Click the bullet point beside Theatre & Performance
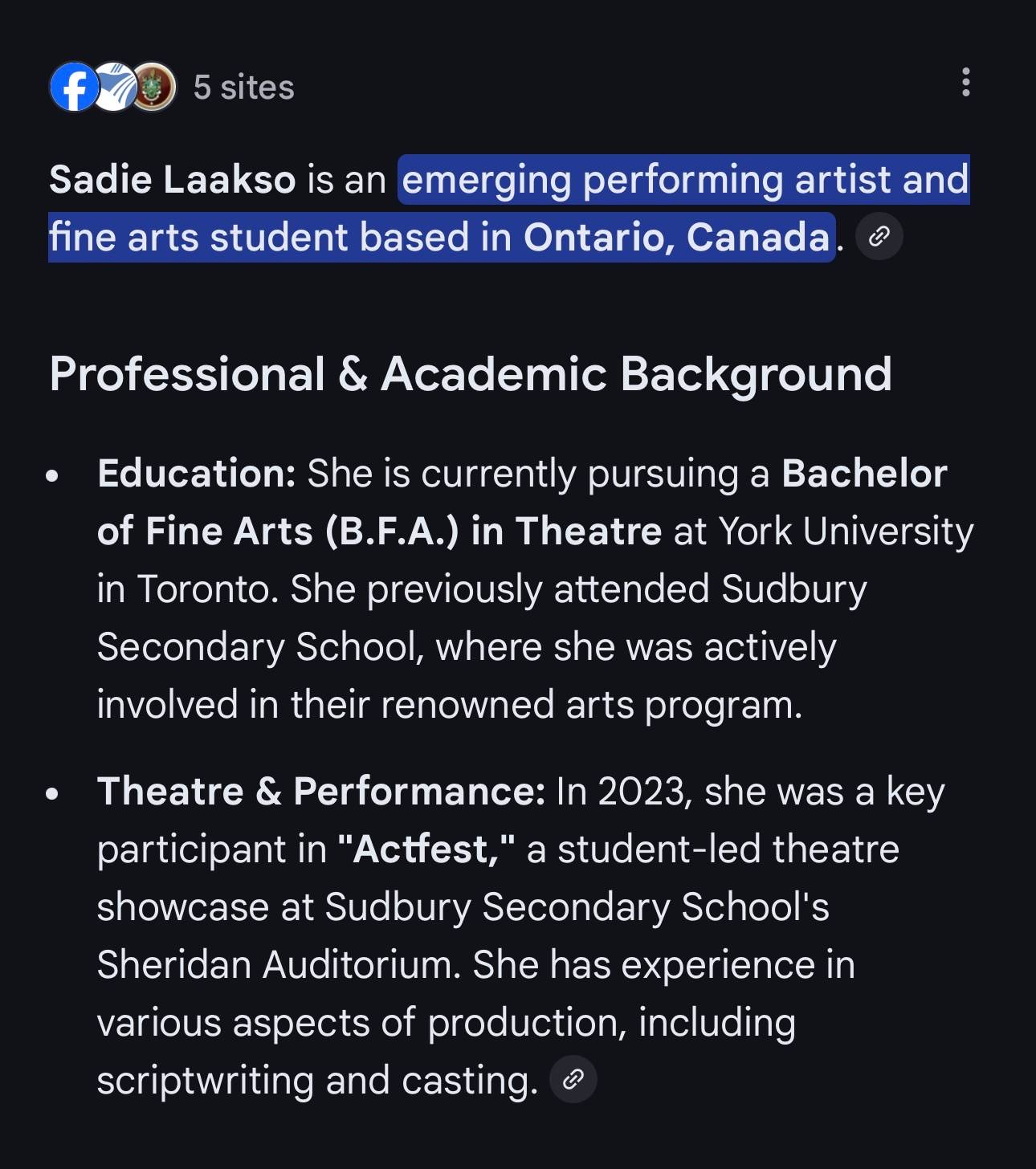1036x1169 pixels. (x=53, y=794)
